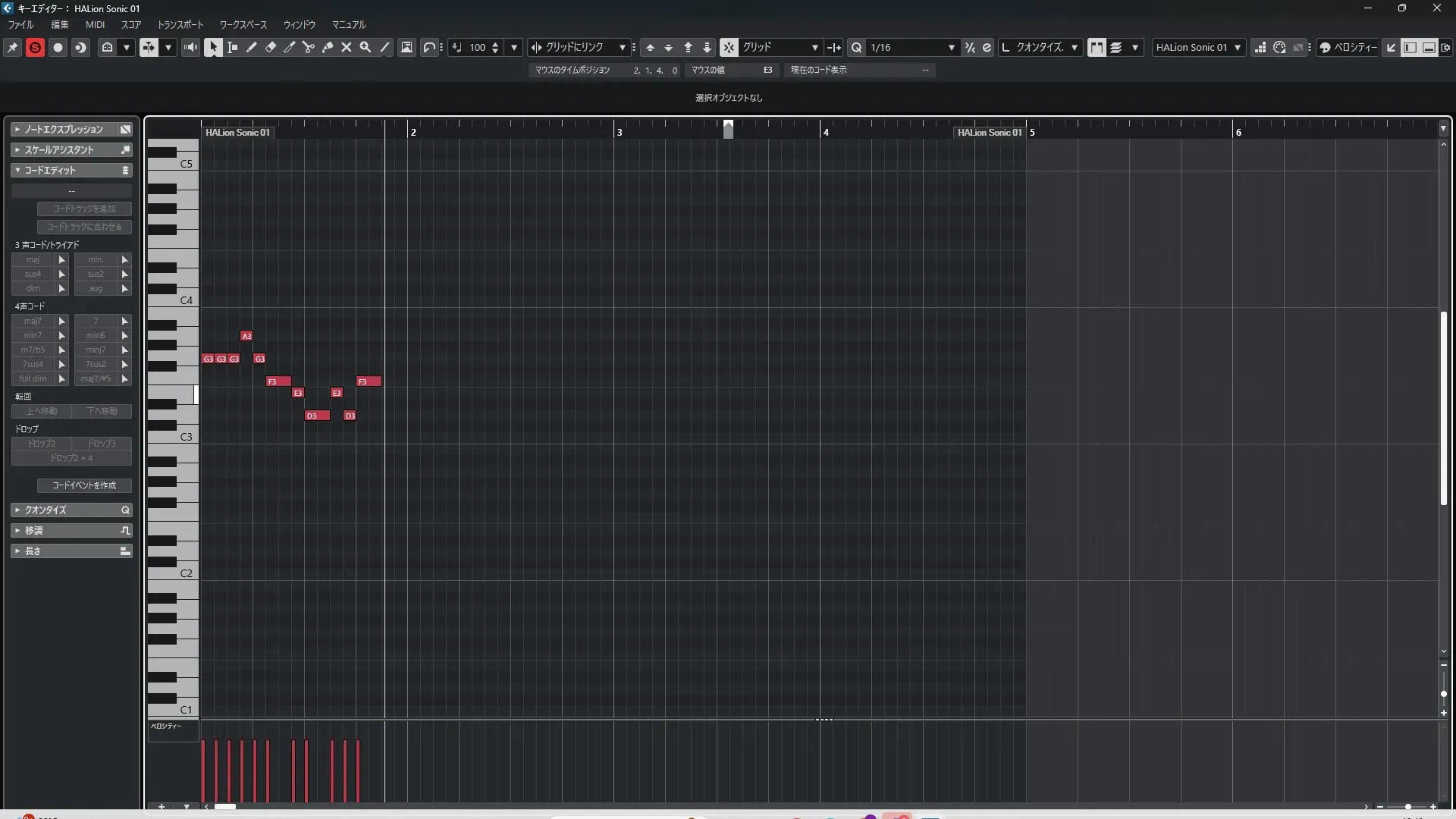The width and height of the screenshot is (1456, 819).
Task: Click the horizontal zoom slider handle
Action: [1408, 807]
